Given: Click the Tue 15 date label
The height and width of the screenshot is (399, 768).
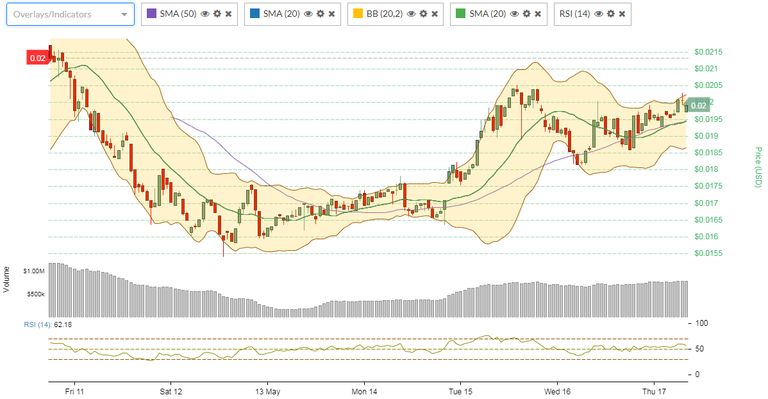Looking at the screenshot, I should click(x=461, y=392).
